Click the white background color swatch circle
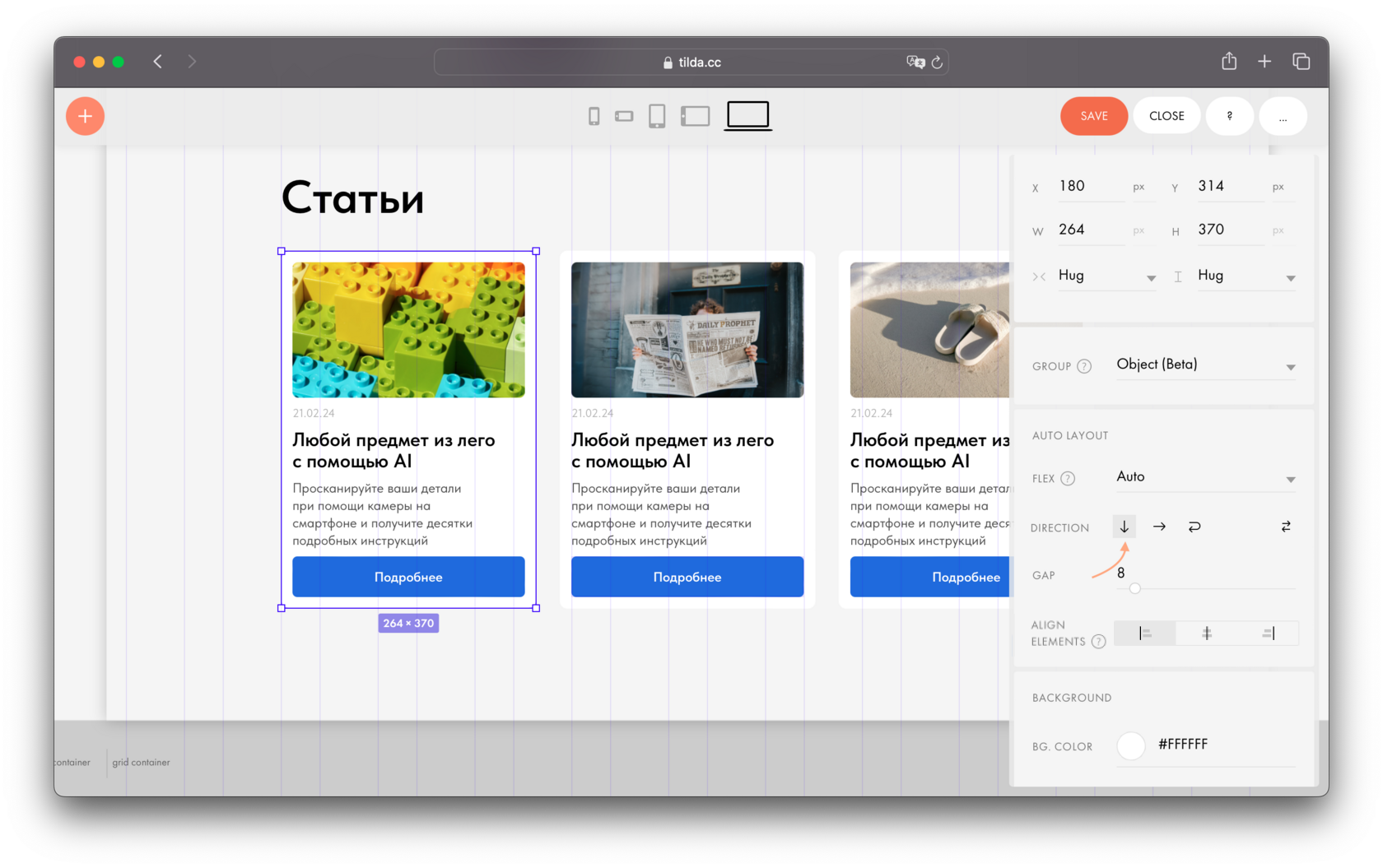 point(1131,745)
